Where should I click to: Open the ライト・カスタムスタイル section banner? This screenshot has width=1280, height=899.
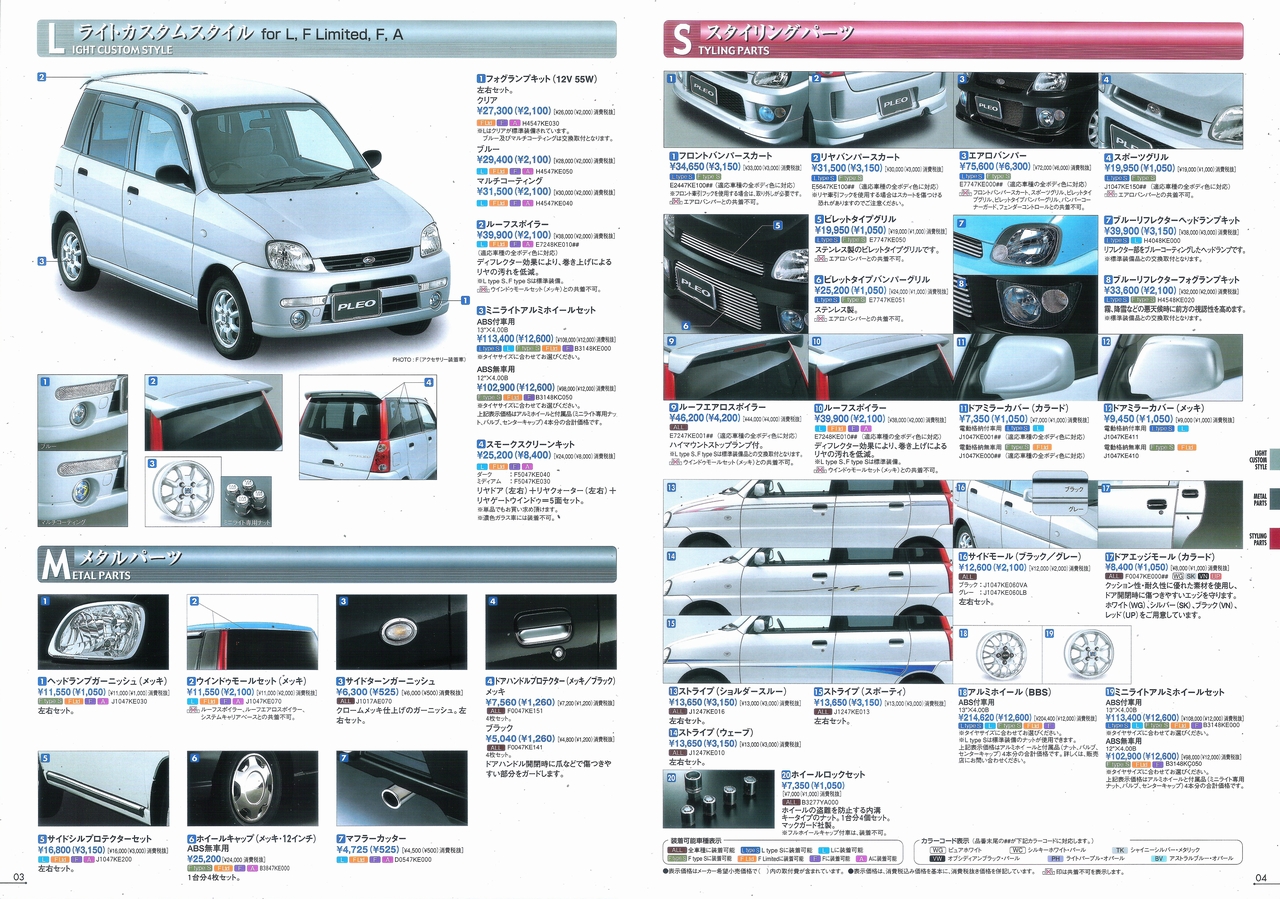coord(326,38)
